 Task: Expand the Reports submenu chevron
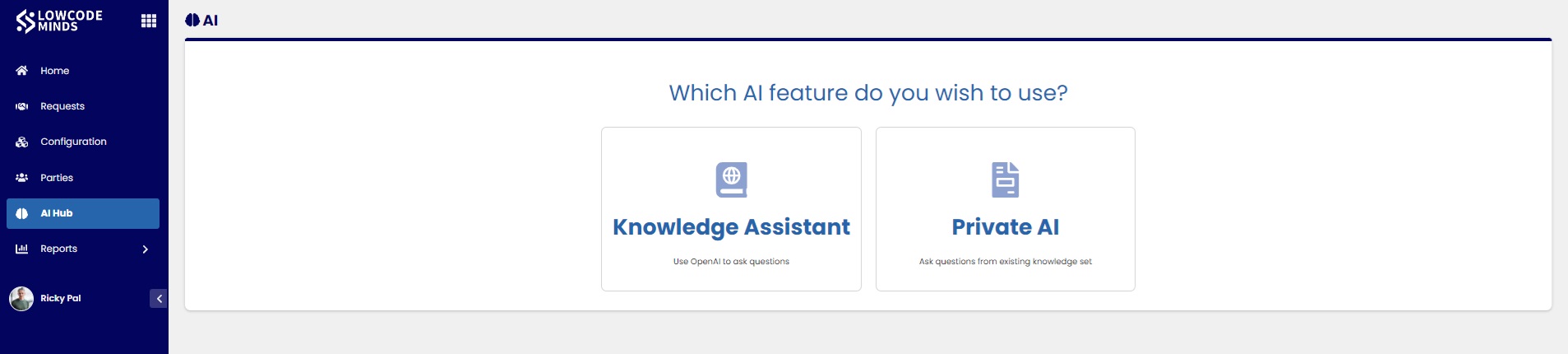pyautogui.click(x=146, y=249)
